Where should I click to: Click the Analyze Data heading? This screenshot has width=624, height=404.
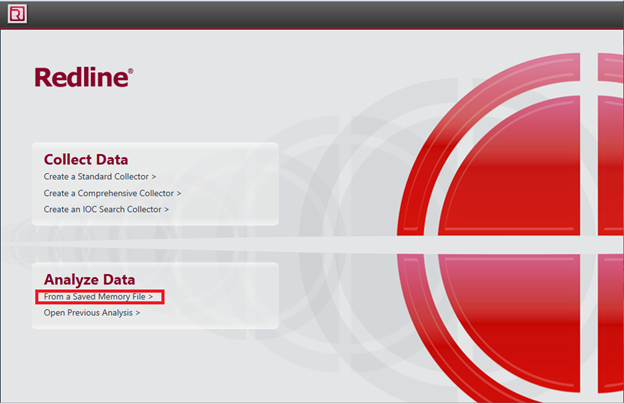tap(89, 280)
